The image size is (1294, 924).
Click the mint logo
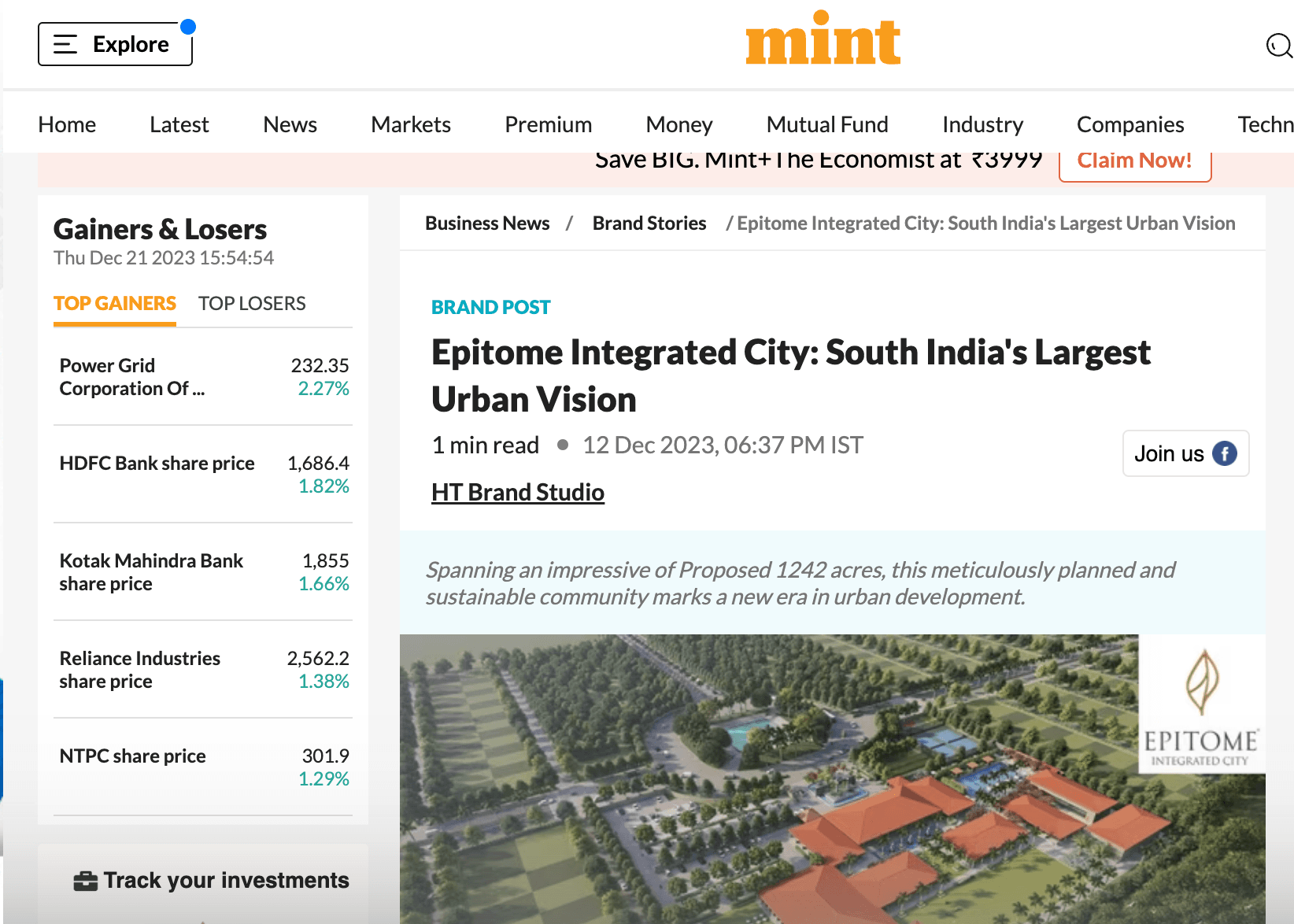823,38
